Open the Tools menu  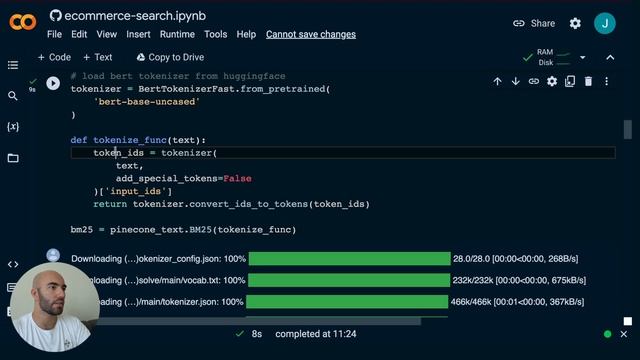click(216, 34)
